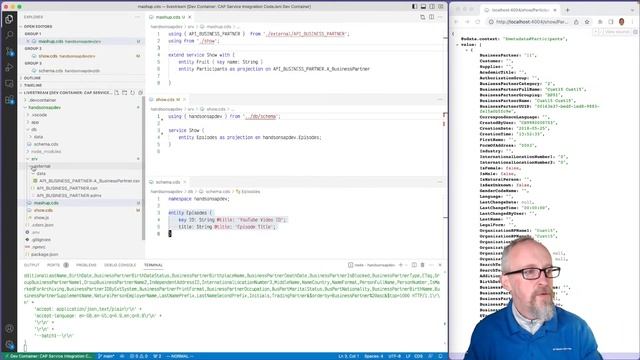Open the Remote Explorer view
640x360 pixels.
[x=9, y=84]
